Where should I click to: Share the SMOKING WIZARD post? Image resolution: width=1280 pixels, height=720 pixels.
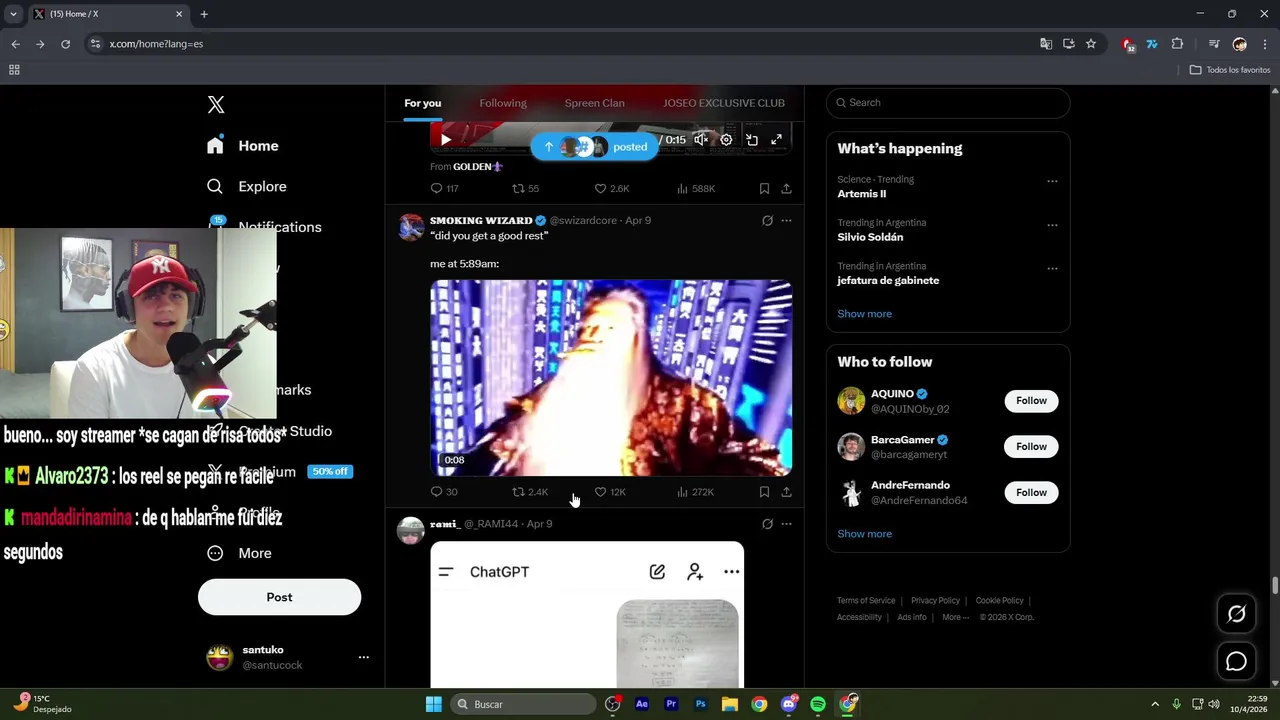(x=786, y=492)
